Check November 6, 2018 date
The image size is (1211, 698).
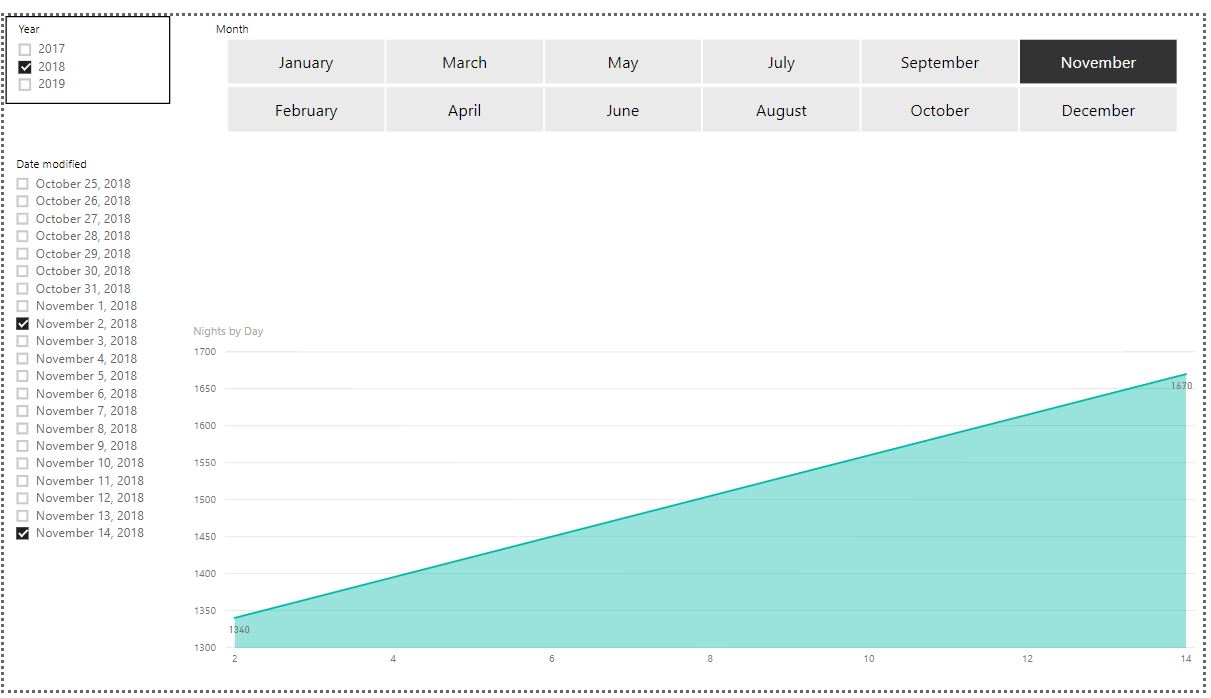(x=23, y=394)
